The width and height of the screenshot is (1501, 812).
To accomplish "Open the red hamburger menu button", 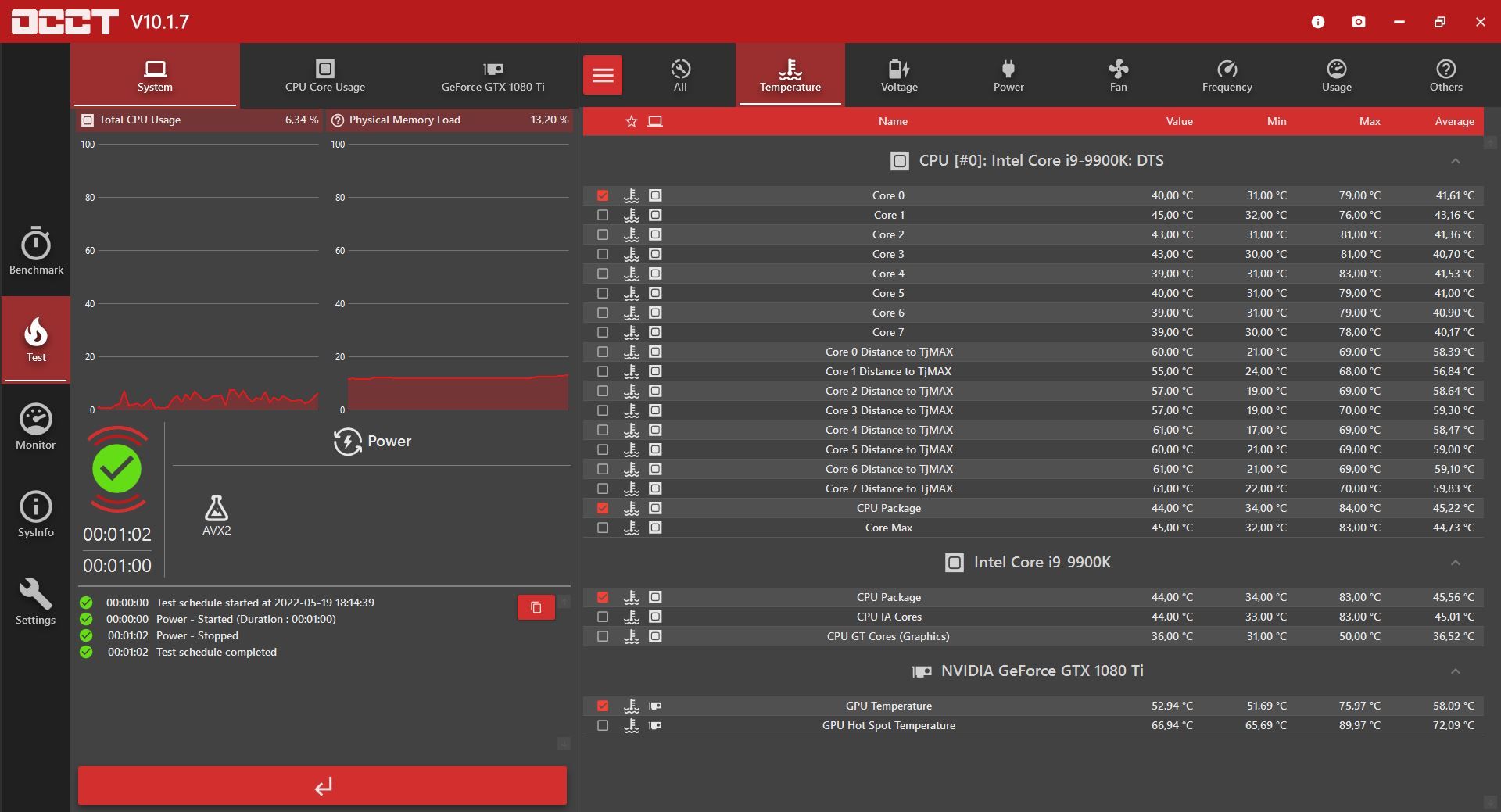I will point(603,75).
